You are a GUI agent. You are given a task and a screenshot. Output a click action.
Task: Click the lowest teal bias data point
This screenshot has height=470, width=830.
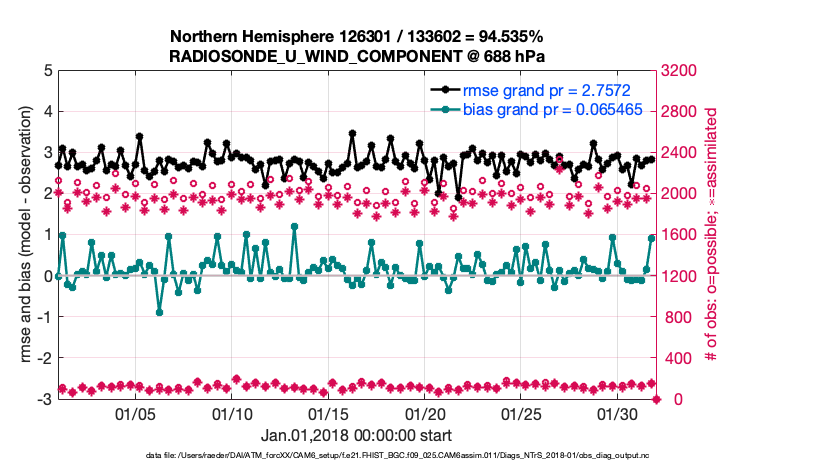159,312
